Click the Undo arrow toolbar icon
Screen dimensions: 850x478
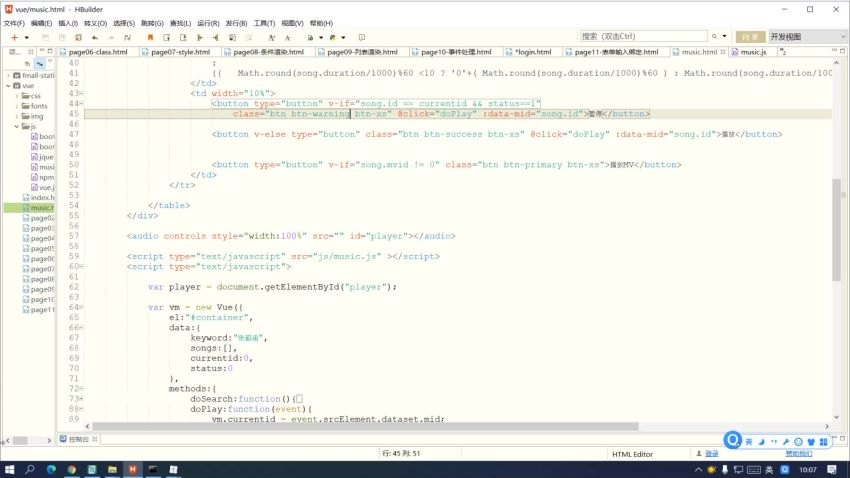coord(95,37)
